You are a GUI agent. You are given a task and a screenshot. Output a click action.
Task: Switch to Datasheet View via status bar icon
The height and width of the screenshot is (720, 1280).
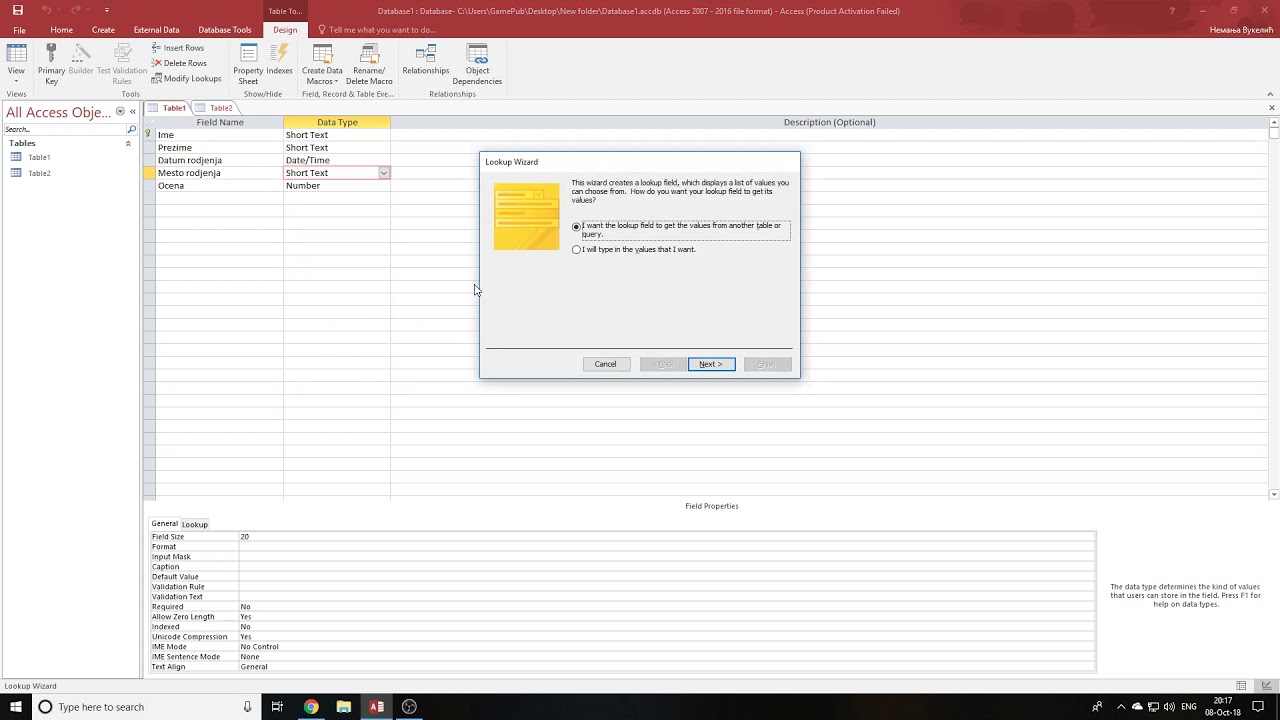[1241, 686]
